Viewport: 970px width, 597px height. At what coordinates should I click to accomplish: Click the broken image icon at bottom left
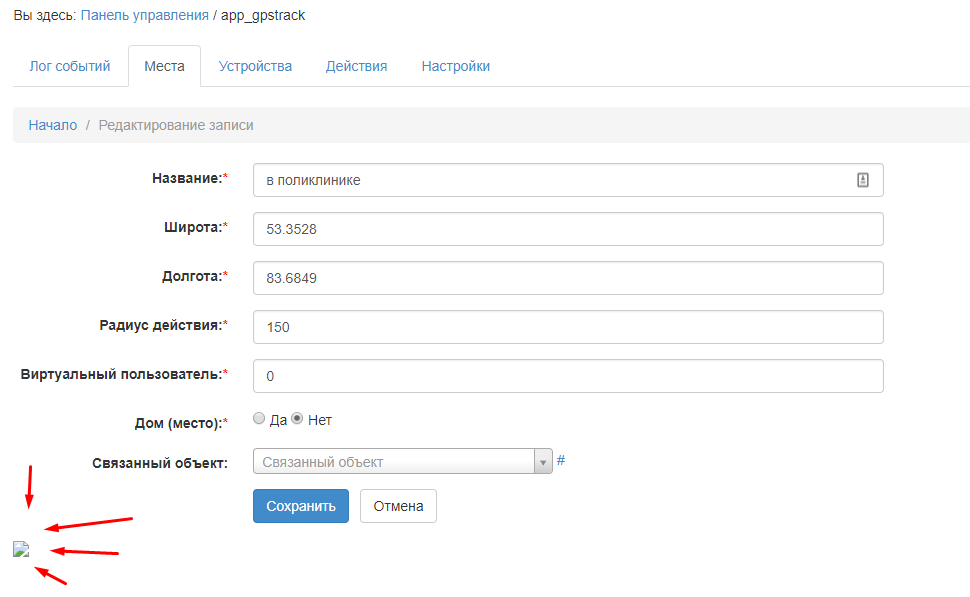tap(21, 549)
